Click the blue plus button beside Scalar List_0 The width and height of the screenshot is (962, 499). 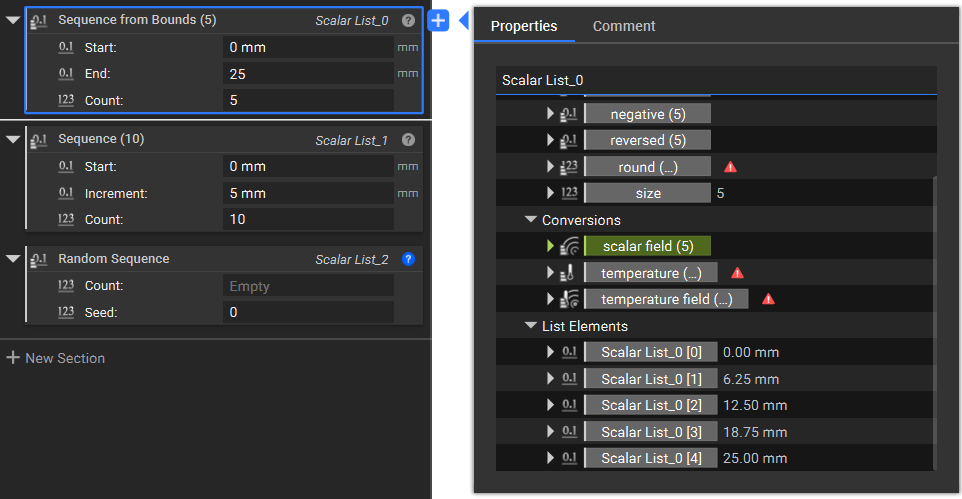[438, 20]
